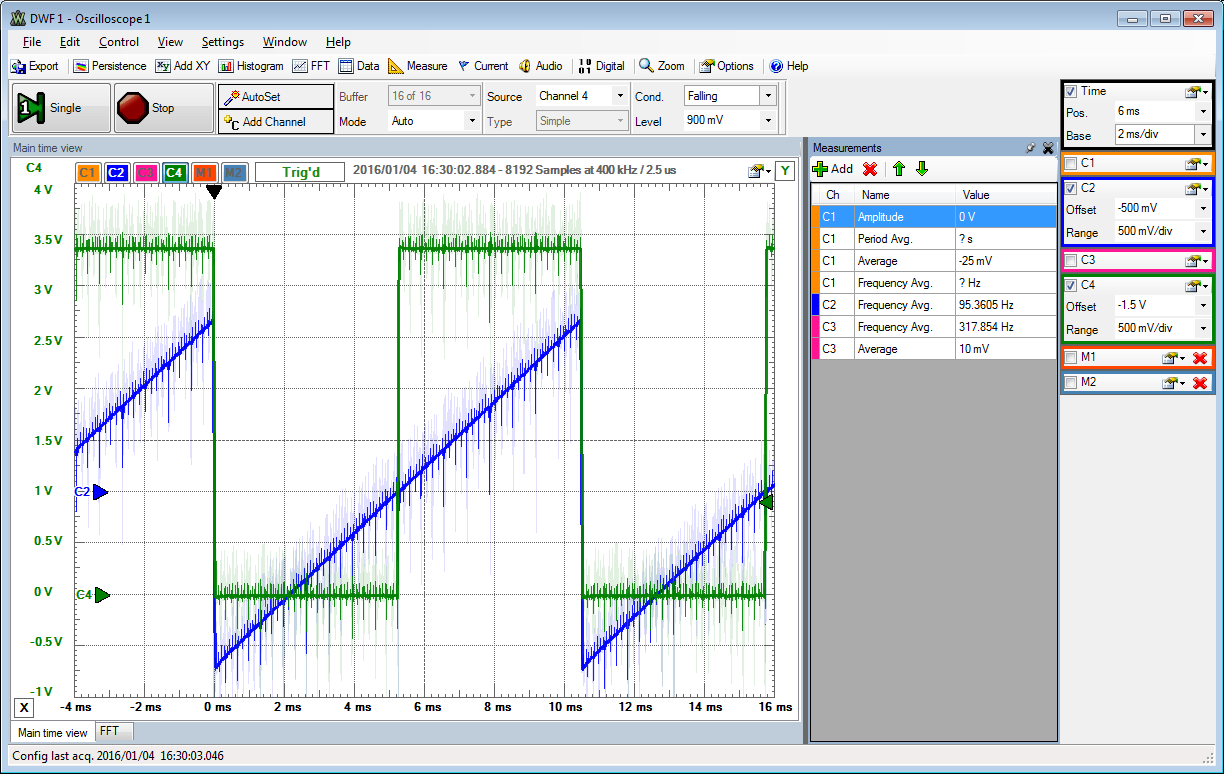Click the Export toolbar icon
1224x774 pixels.
pos(35,66)
